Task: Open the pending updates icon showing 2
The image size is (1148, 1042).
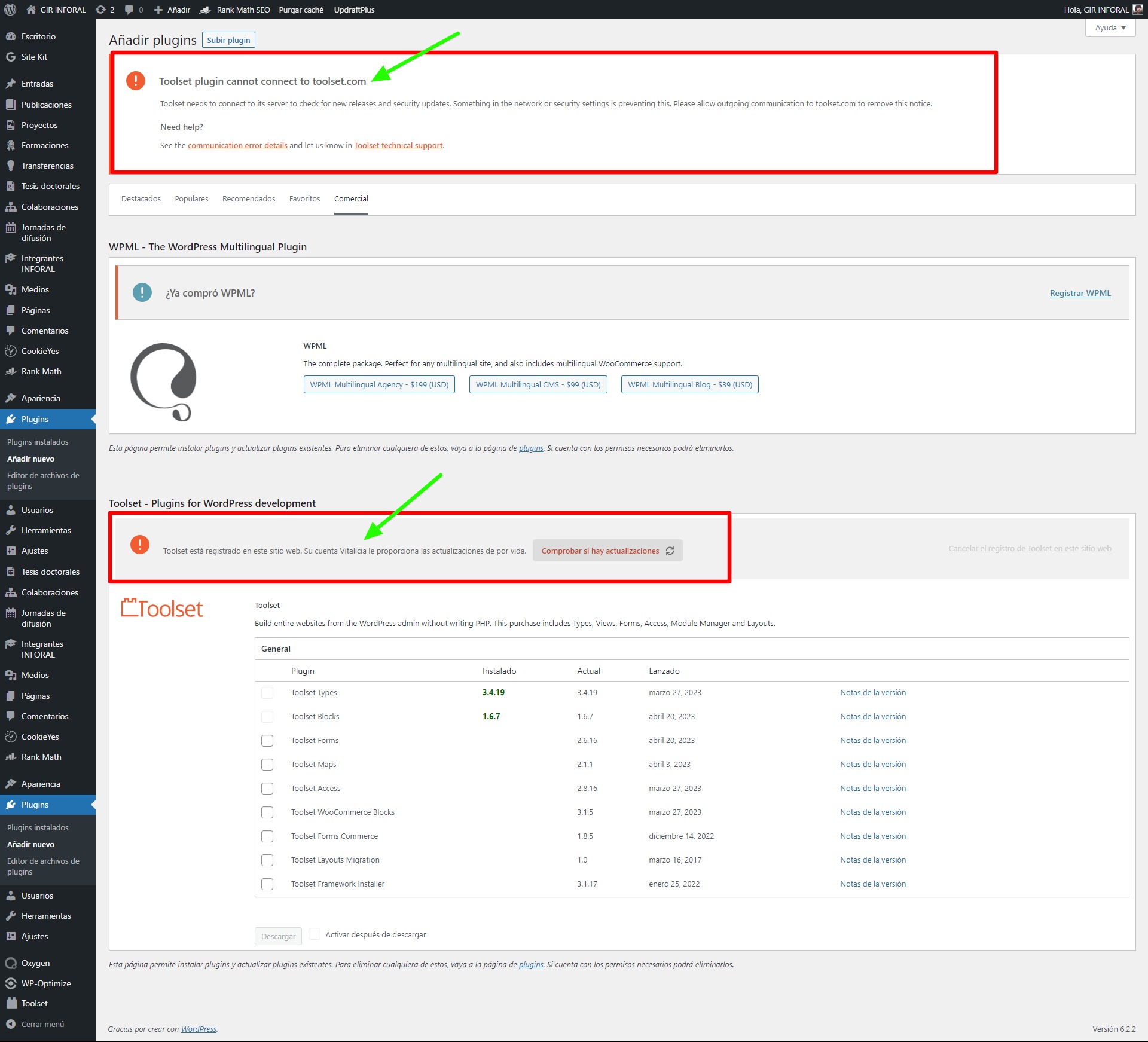Action: 100,10
